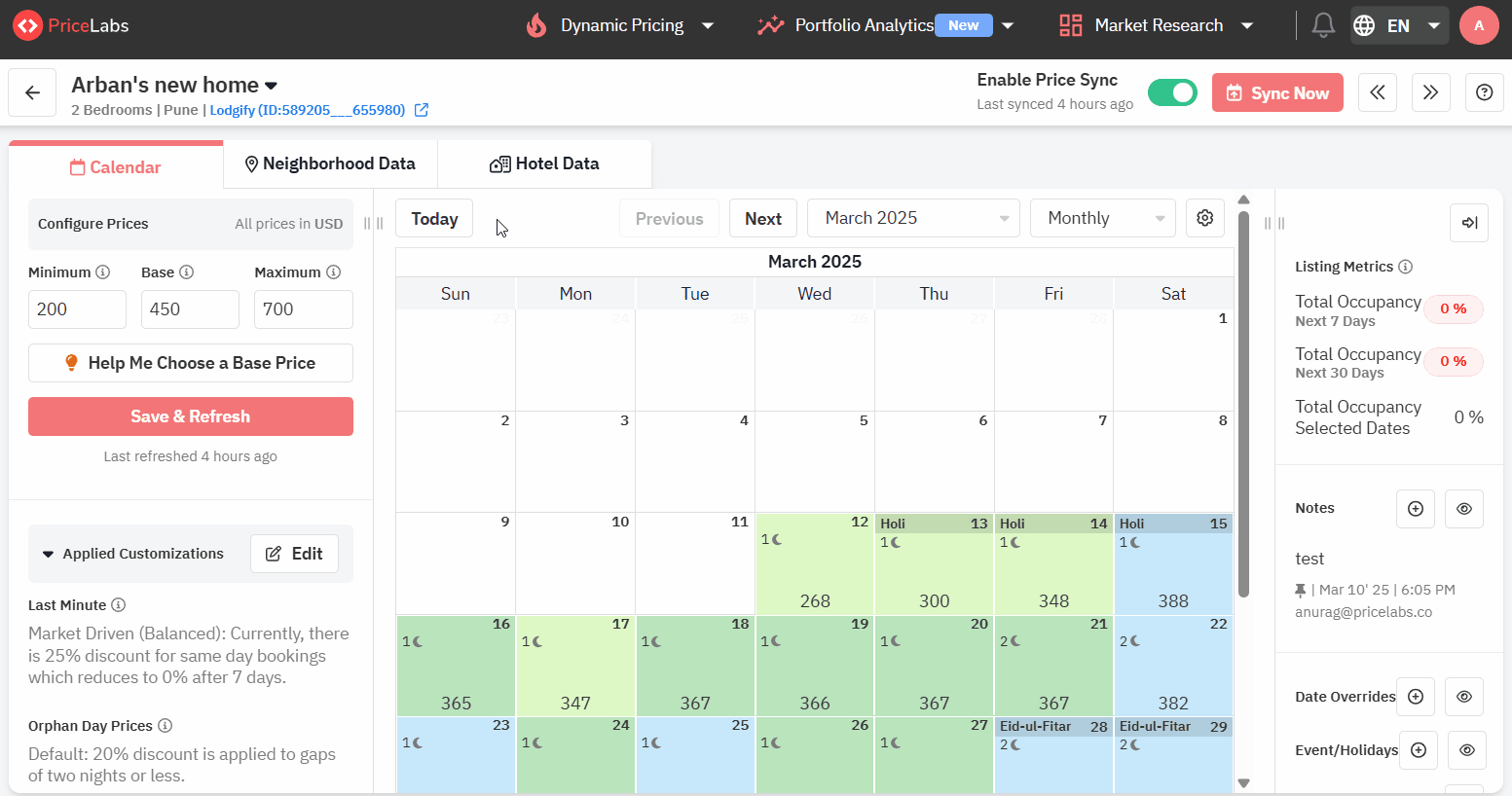Click the Minimum price field

77,309
